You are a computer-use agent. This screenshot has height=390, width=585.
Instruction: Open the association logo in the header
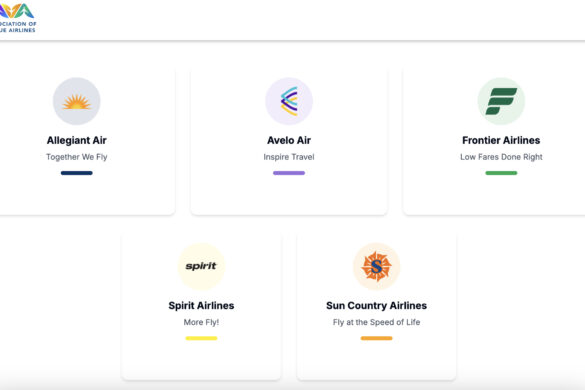(x=17, y=18)
